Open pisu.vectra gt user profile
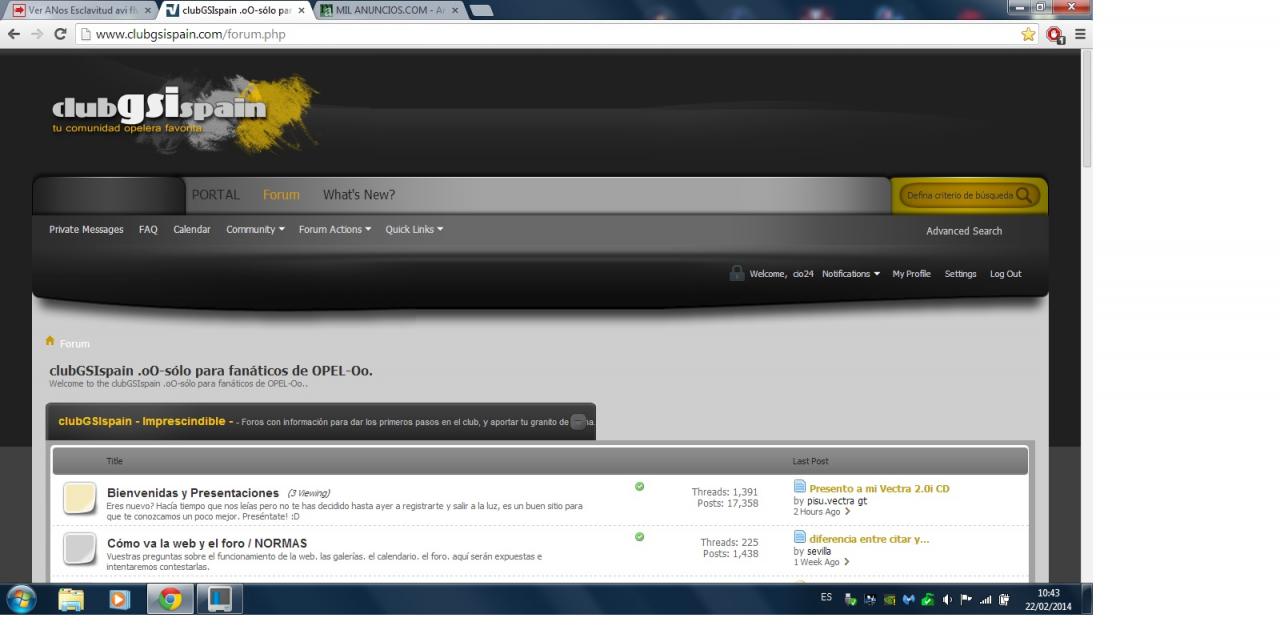 tap(837, 501)
